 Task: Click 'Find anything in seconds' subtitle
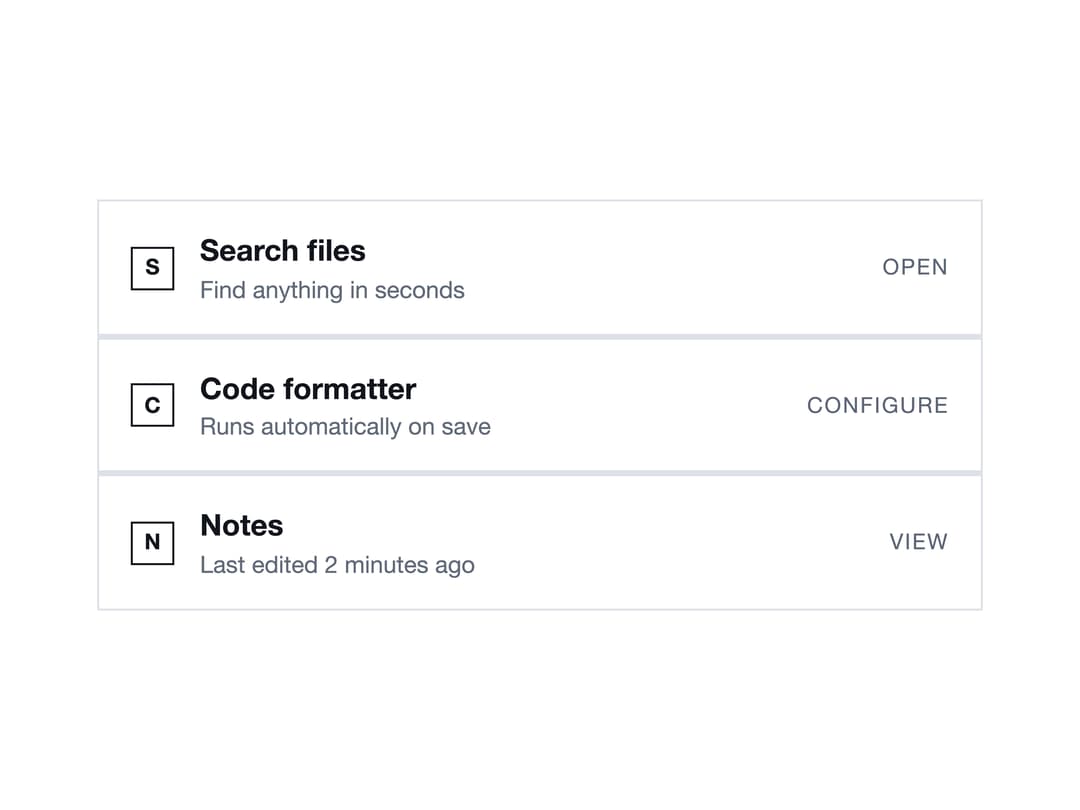click(332, 290)
